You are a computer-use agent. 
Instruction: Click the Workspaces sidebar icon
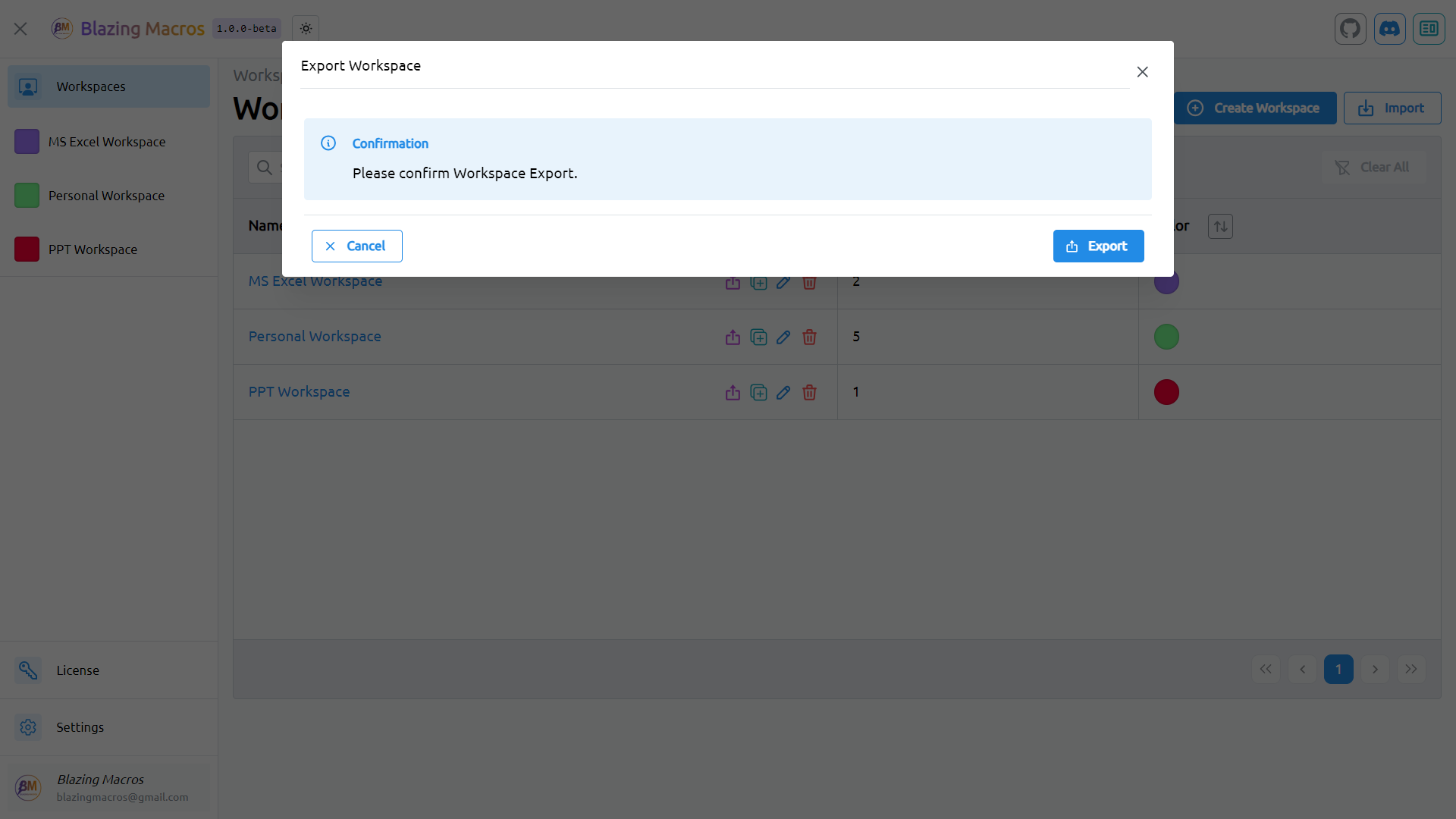pos(28,86)
